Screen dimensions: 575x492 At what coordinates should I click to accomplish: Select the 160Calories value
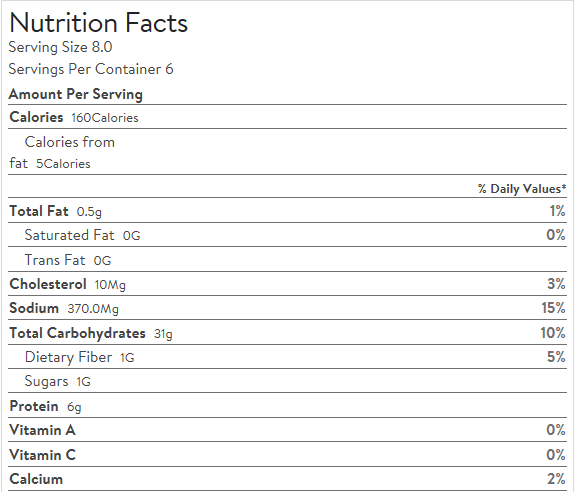point(105,118)
